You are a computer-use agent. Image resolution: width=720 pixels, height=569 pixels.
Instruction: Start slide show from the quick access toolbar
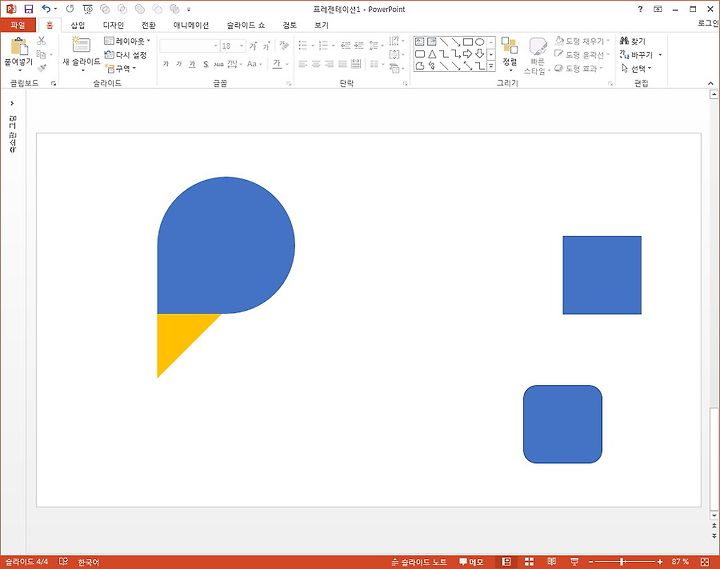pyautogui.click(x=88, y=9)
